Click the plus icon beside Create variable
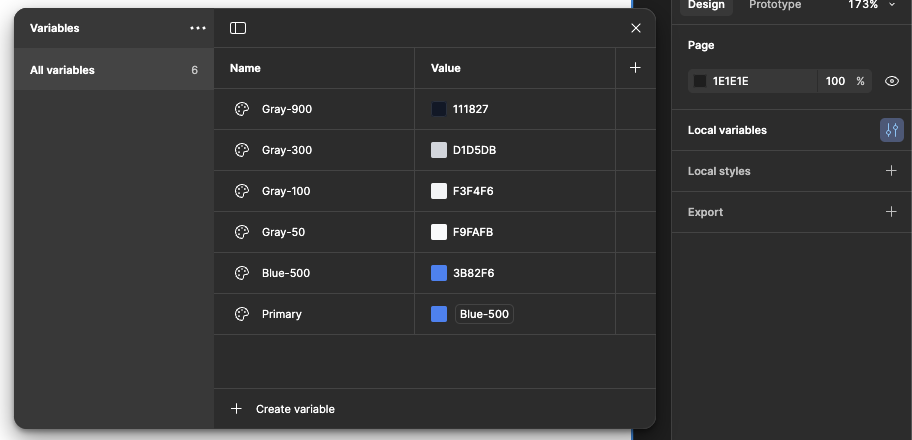This screenshot has width=912, height=440. (236, 409)
